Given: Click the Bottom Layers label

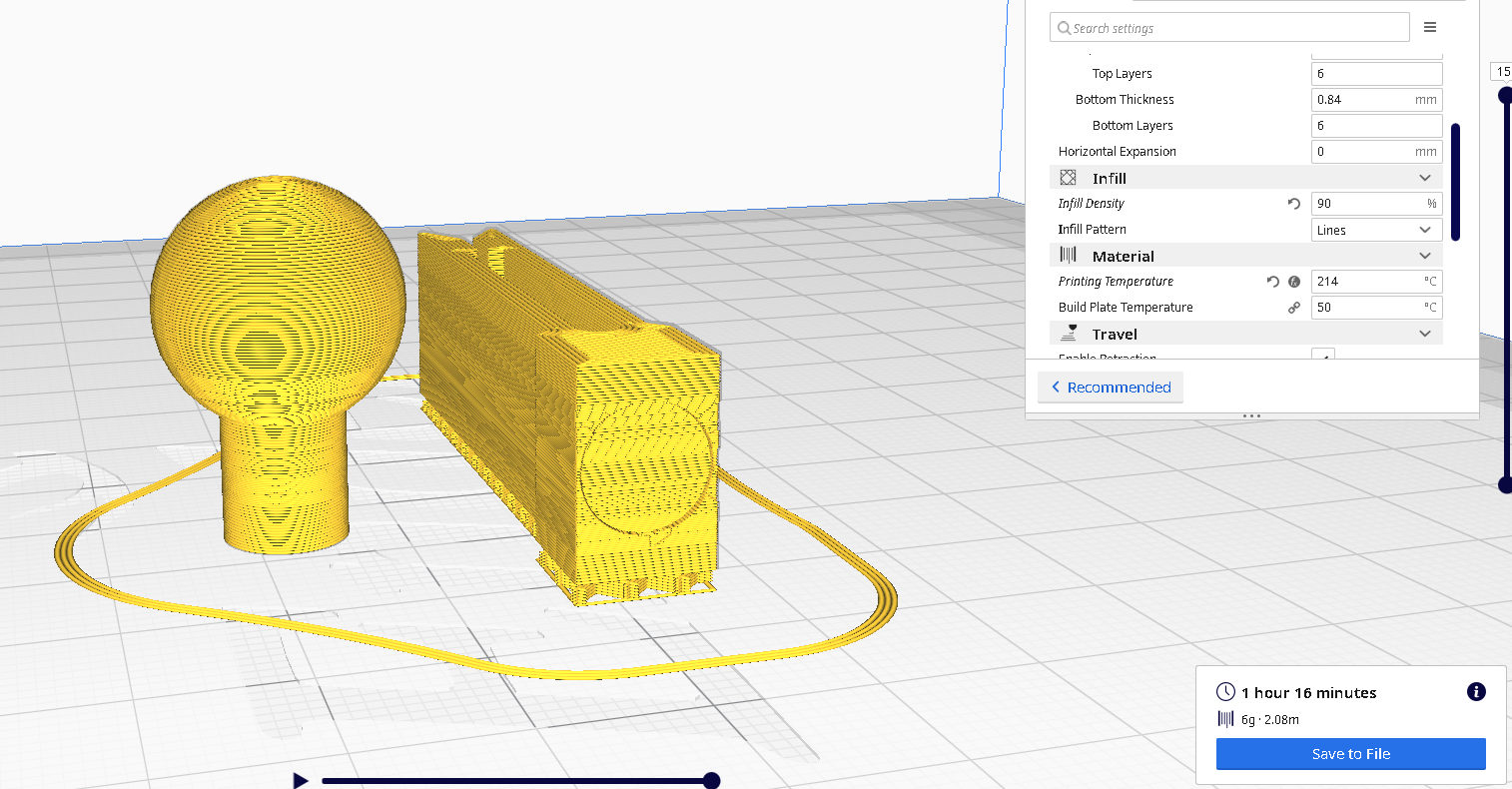Looking at the screenshot, I should point(1133,126).
